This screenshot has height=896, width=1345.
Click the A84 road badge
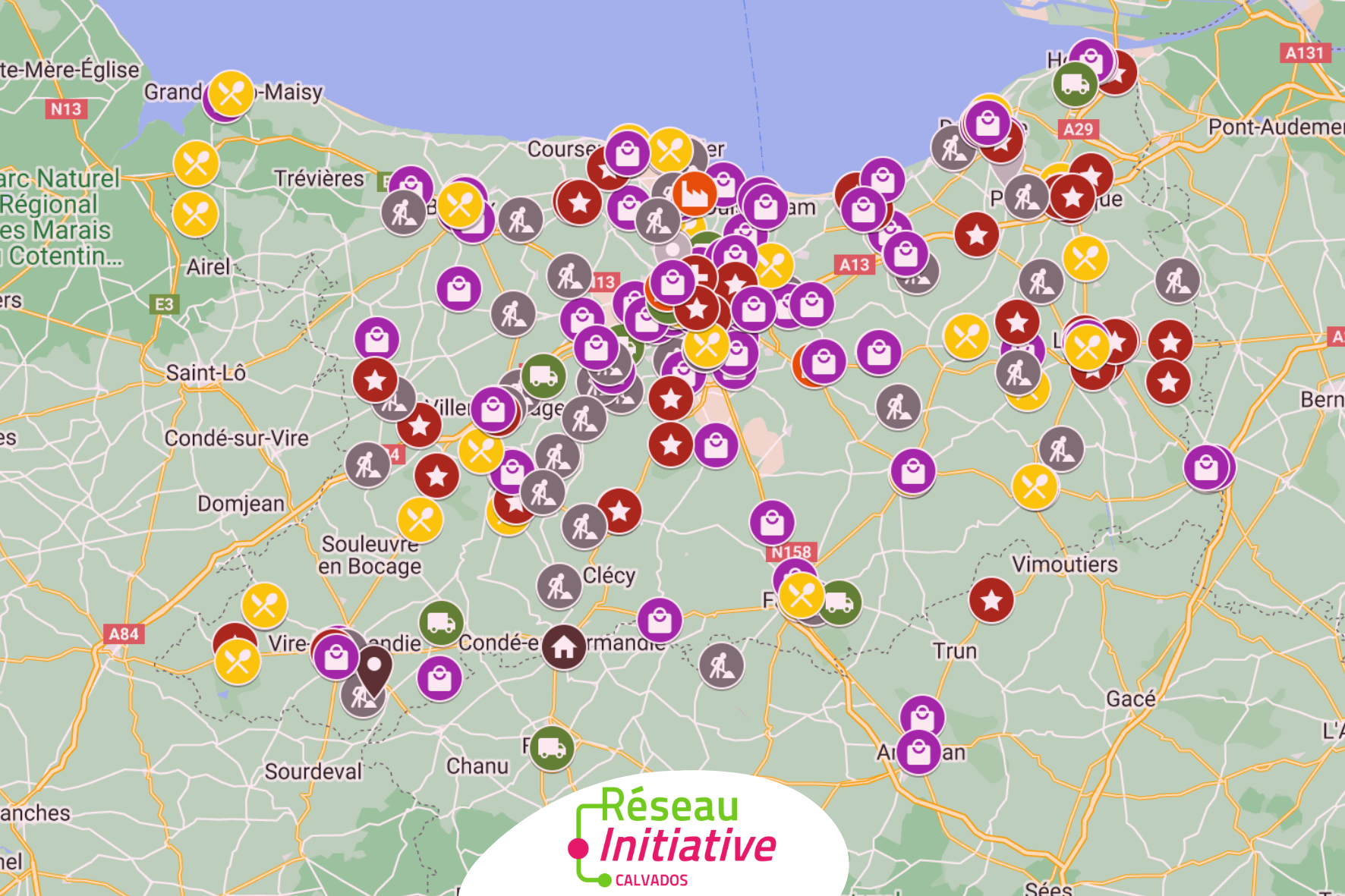click(124, 634)
